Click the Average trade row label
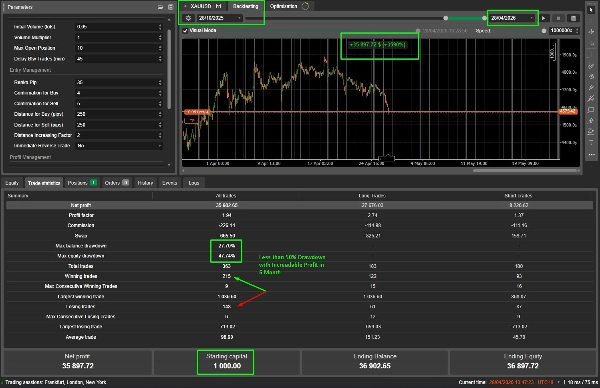Image resolution: width=600 pixels, height=388 pixels. [81, 337]
